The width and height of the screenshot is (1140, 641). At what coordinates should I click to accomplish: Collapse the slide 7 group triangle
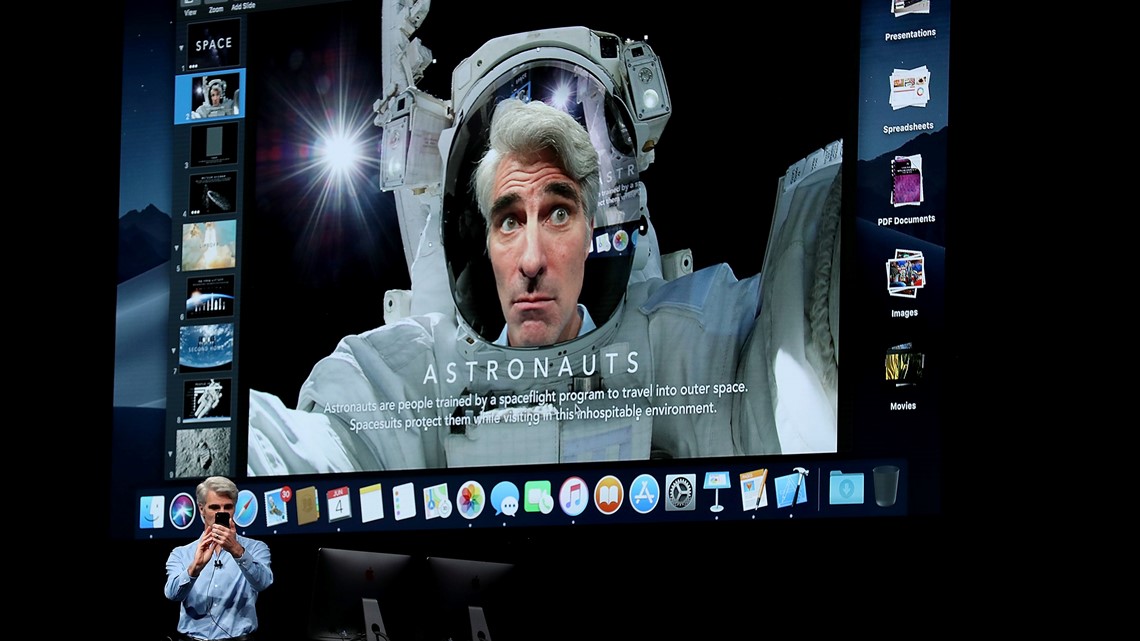(x=174, y=350)
